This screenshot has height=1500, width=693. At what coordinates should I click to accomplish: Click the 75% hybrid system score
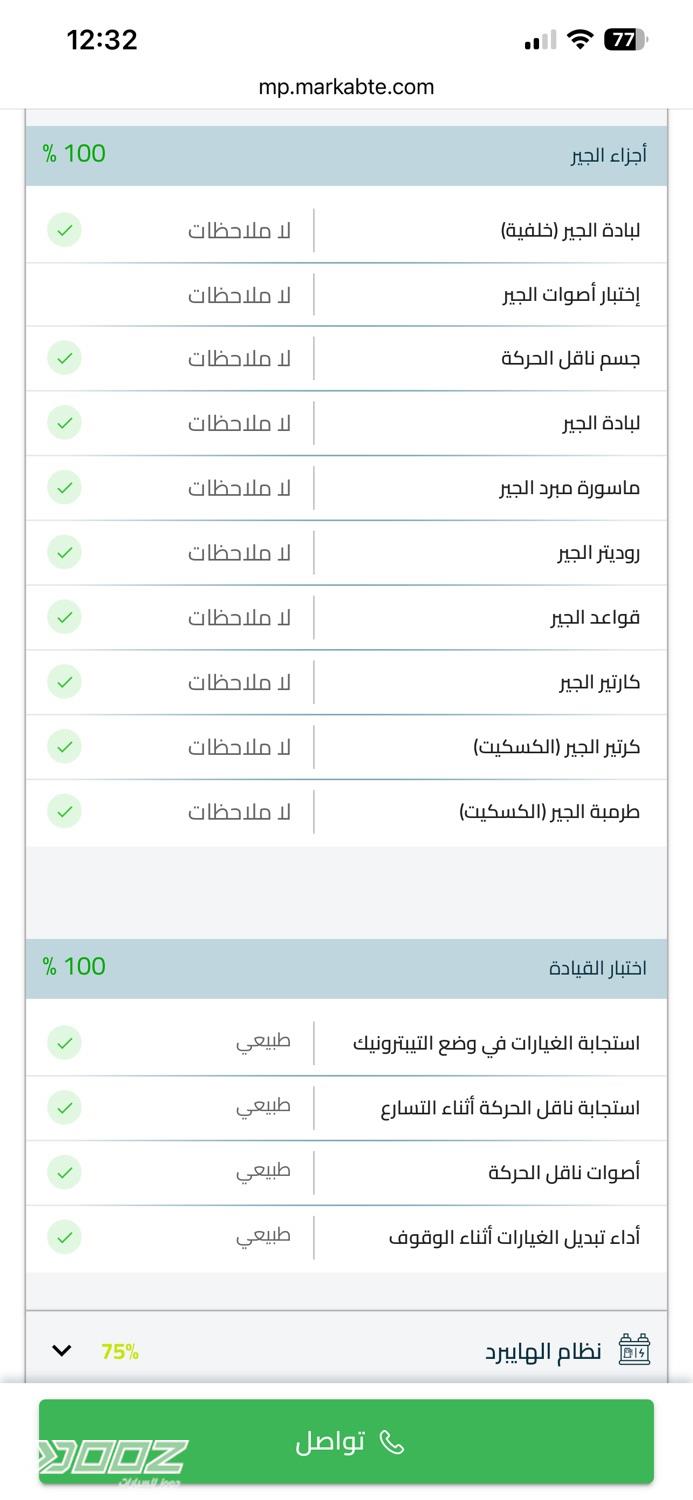[120, 1352]
